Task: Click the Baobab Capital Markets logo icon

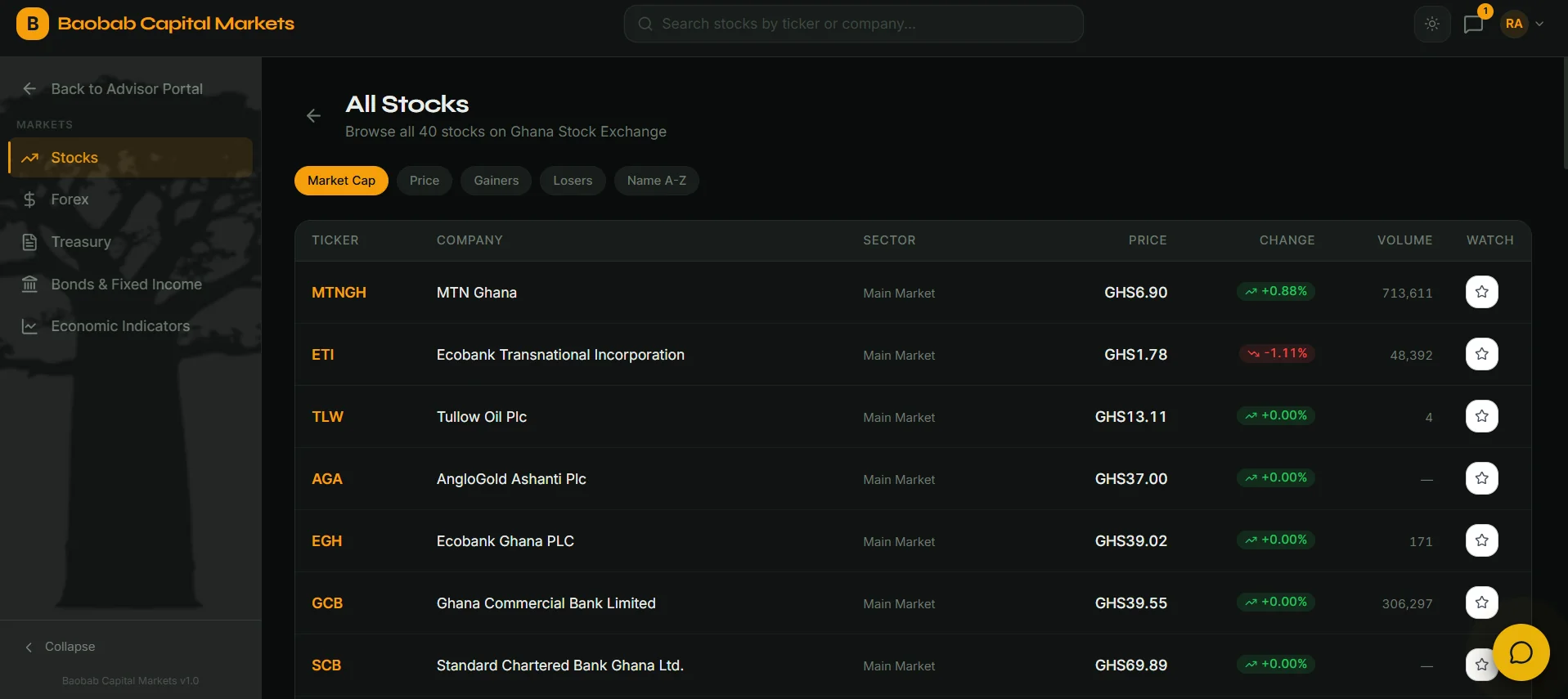Action: point(33,24)
